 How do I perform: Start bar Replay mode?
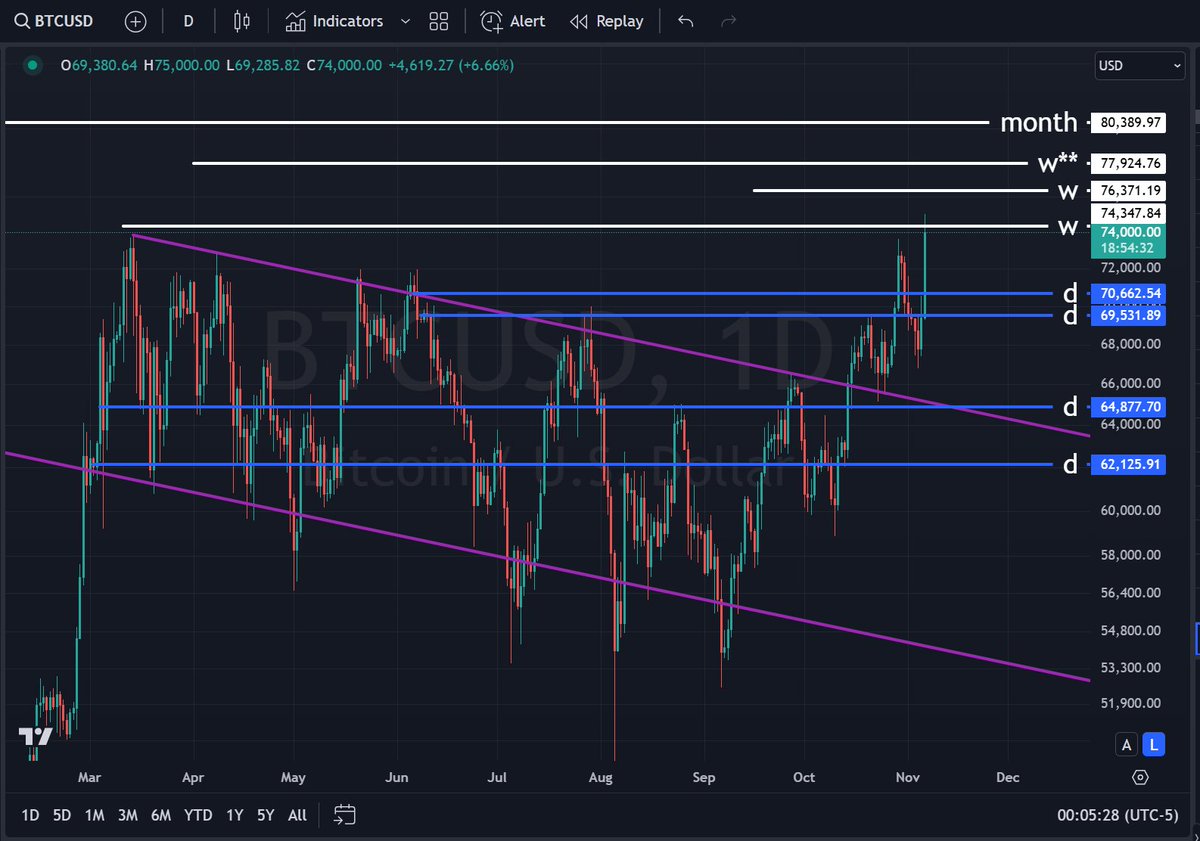coord(607,21)
